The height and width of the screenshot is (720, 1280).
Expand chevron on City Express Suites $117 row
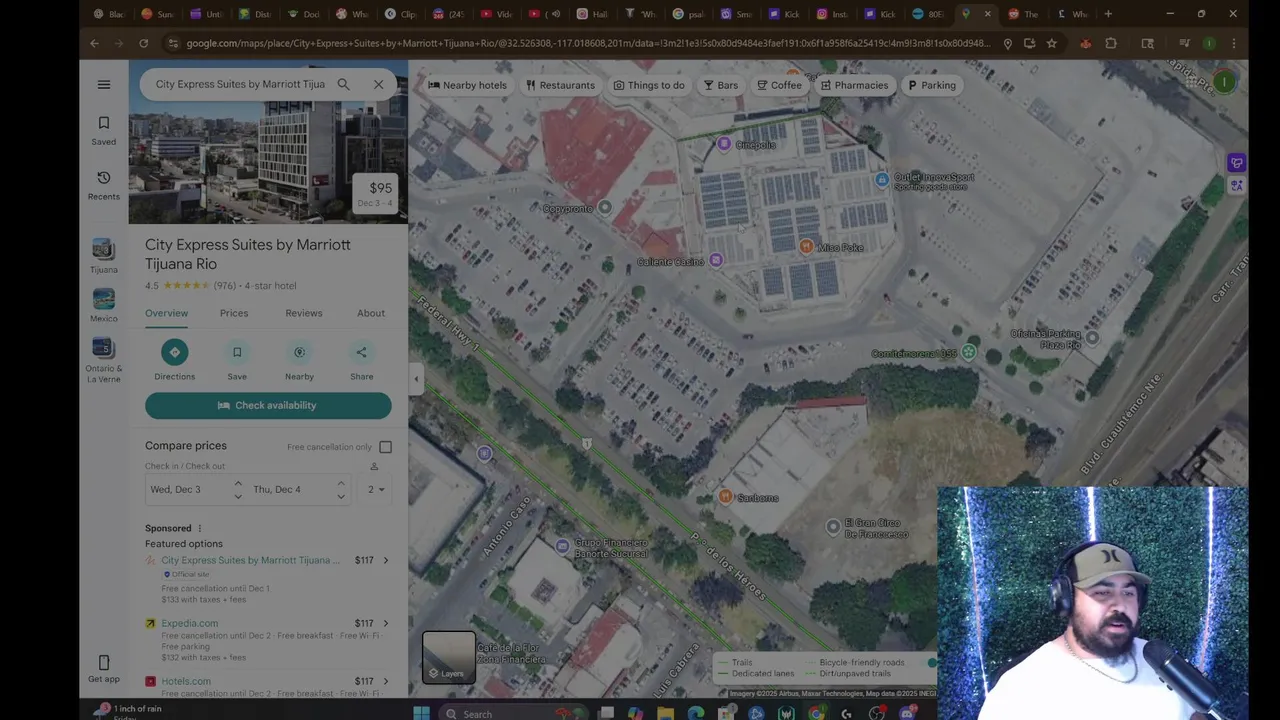386,560
